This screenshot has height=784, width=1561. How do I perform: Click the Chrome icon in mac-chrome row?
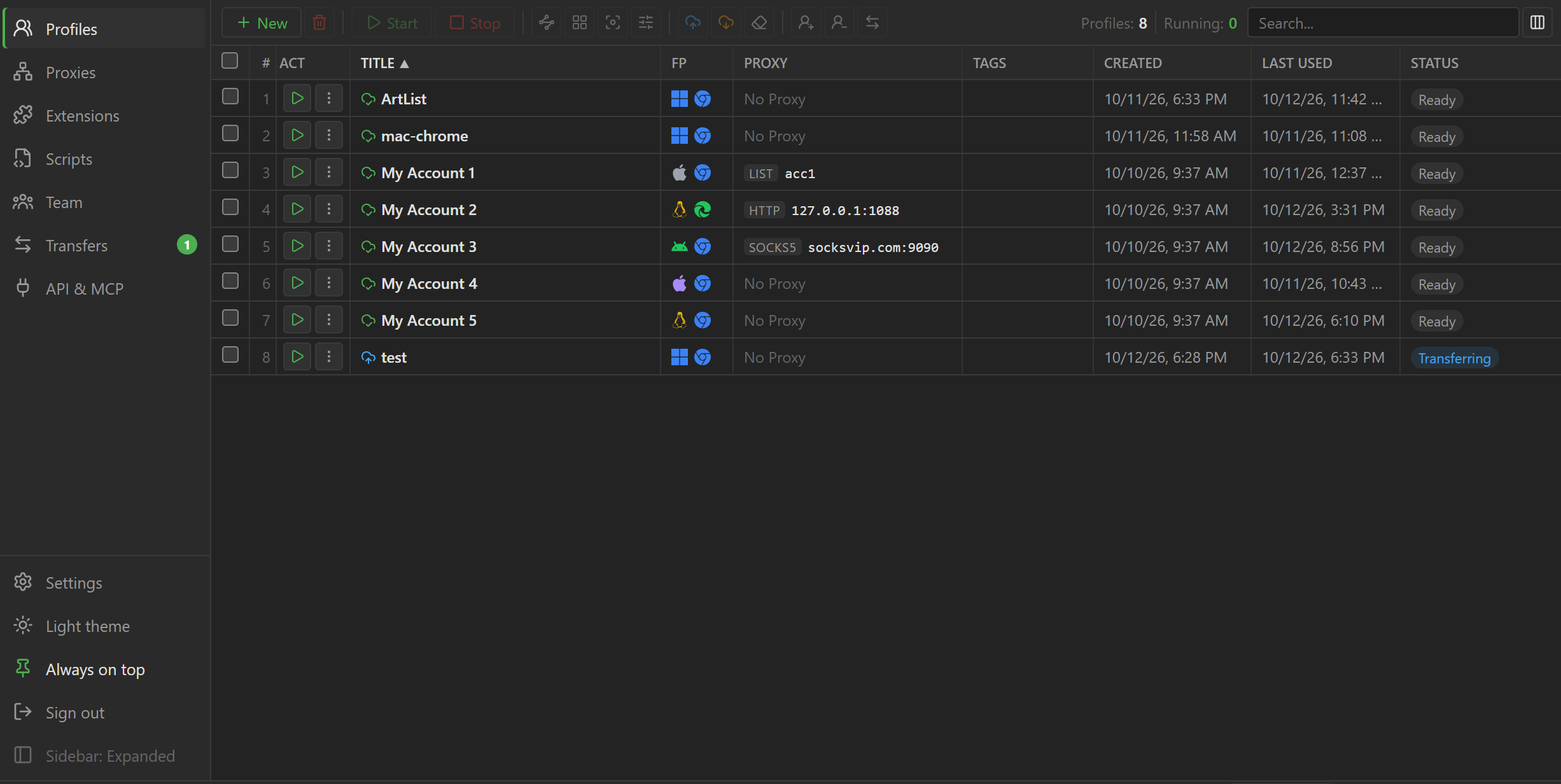click(703, 136)
